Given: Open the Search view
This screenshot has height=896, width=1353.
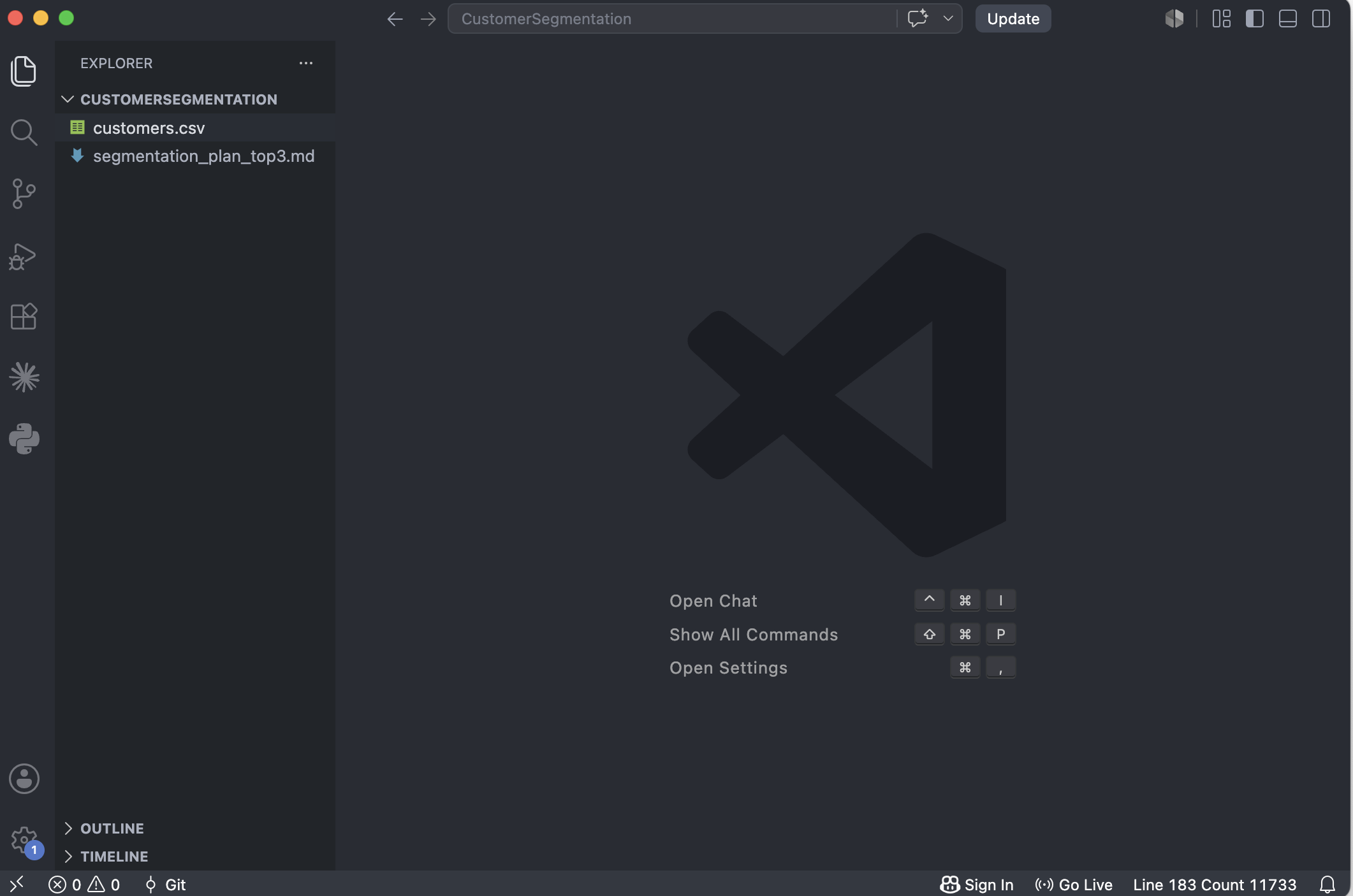Looking at the screenshot, I should 24,132.
